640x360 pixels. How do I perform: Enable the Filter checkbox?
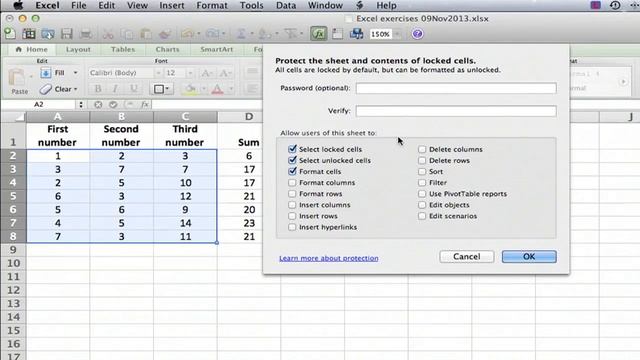(422, 182)
